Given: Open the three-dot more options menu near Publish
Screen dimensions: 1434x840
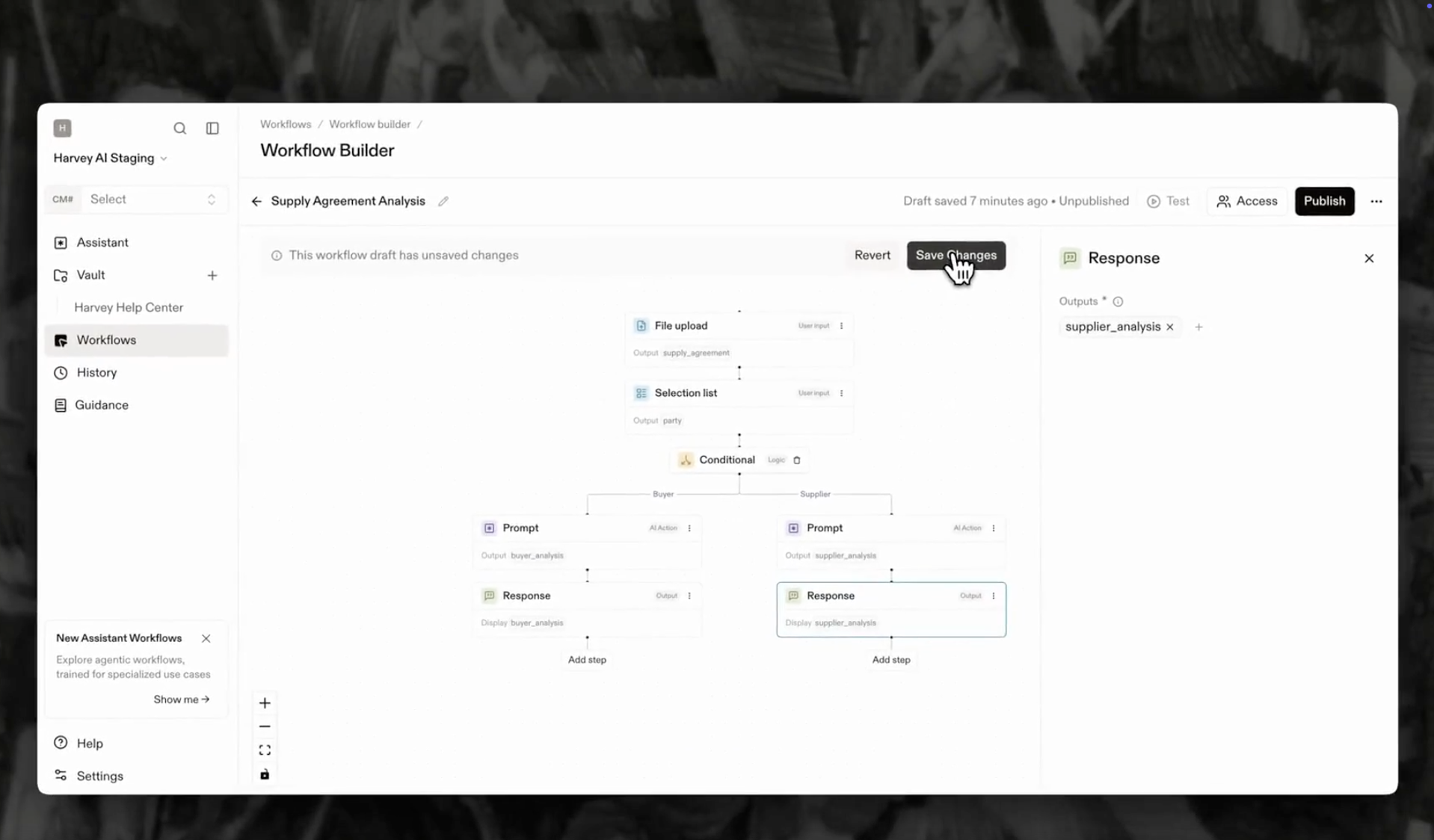Looking at the screenshot, I should pyautogui.click(x=1376, y=202).
